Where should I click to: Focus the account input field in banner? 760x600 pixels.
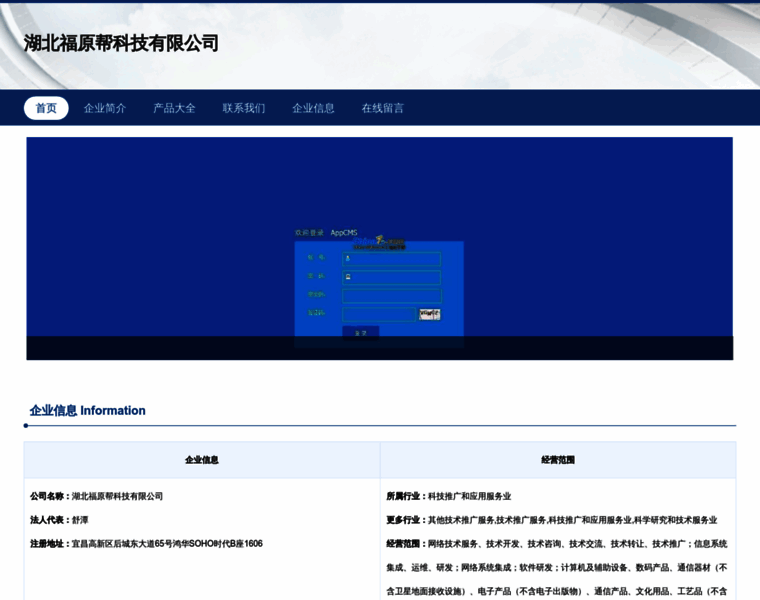[x=395, y=259]
